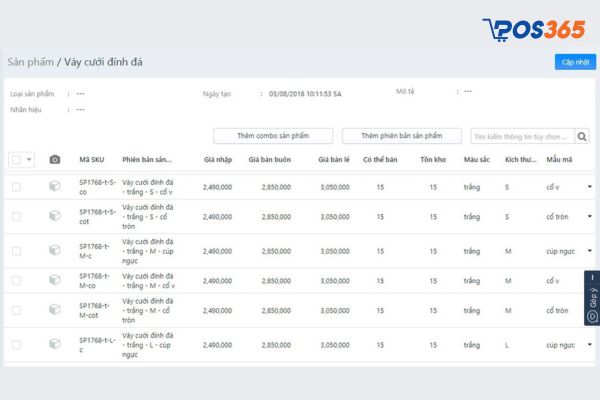Click product box icon for SP1768-t-M-co

55,281
